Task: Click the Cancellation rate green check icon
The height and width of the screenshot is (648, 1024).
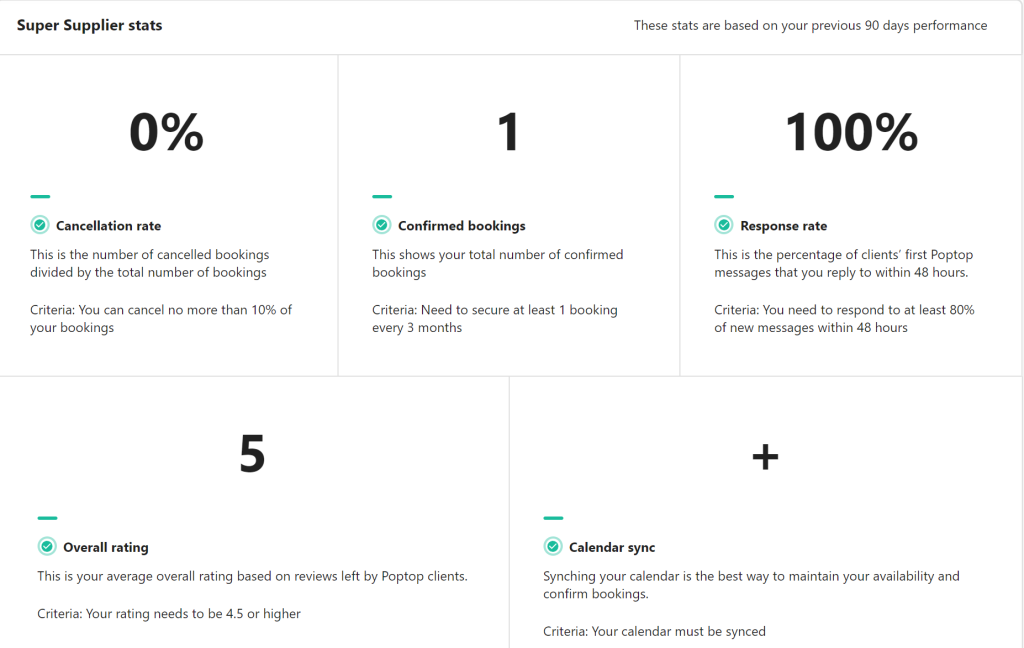Action: (x=40, y=225)
